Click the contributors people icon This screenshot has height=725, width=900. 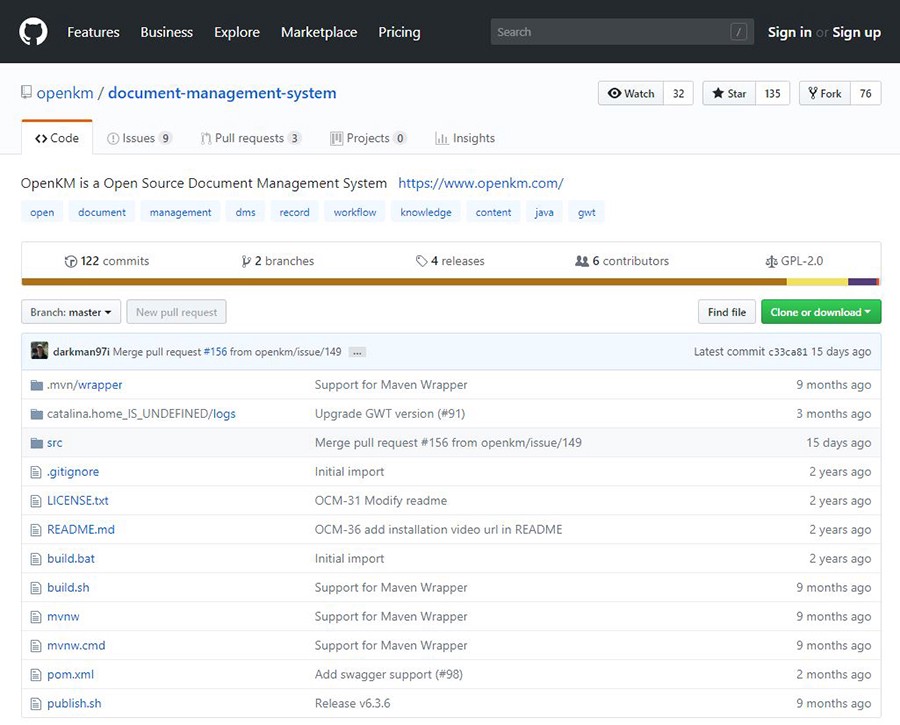coord(582,262)
